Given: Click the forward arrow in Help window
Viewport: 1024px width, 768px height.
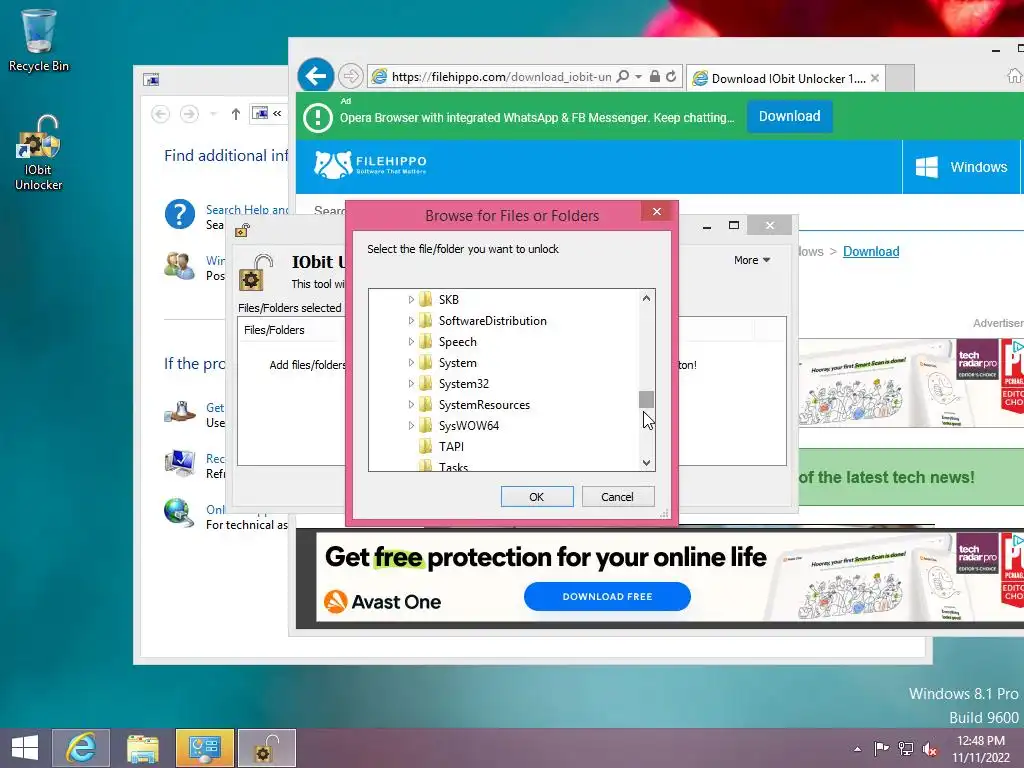Looking at the screenshot, I should tap(189, 114).
